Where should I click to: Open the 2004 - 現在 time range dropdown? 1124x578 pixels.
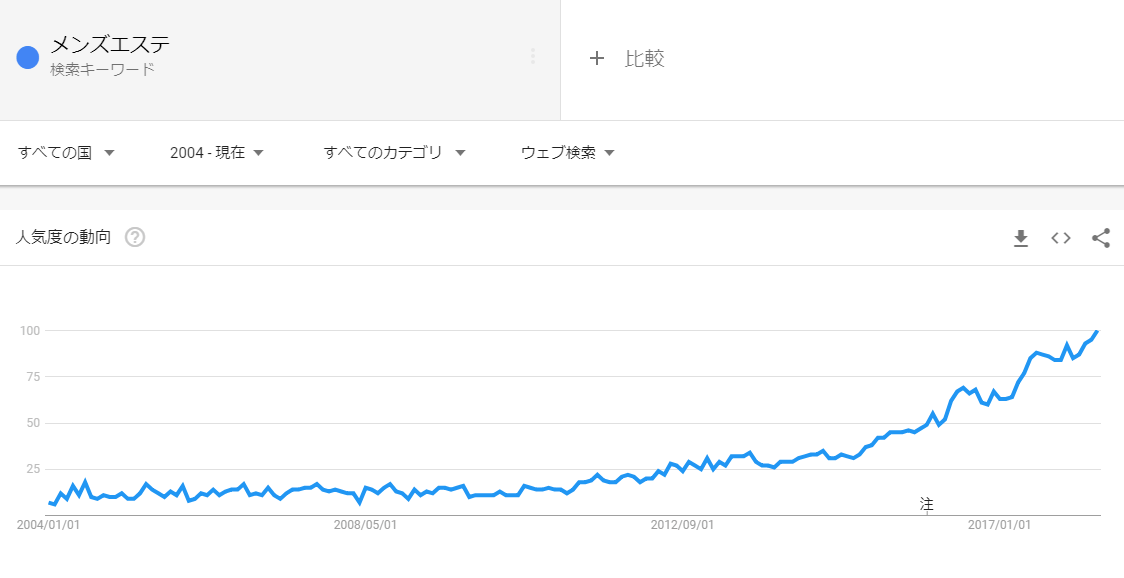[217, 153]
